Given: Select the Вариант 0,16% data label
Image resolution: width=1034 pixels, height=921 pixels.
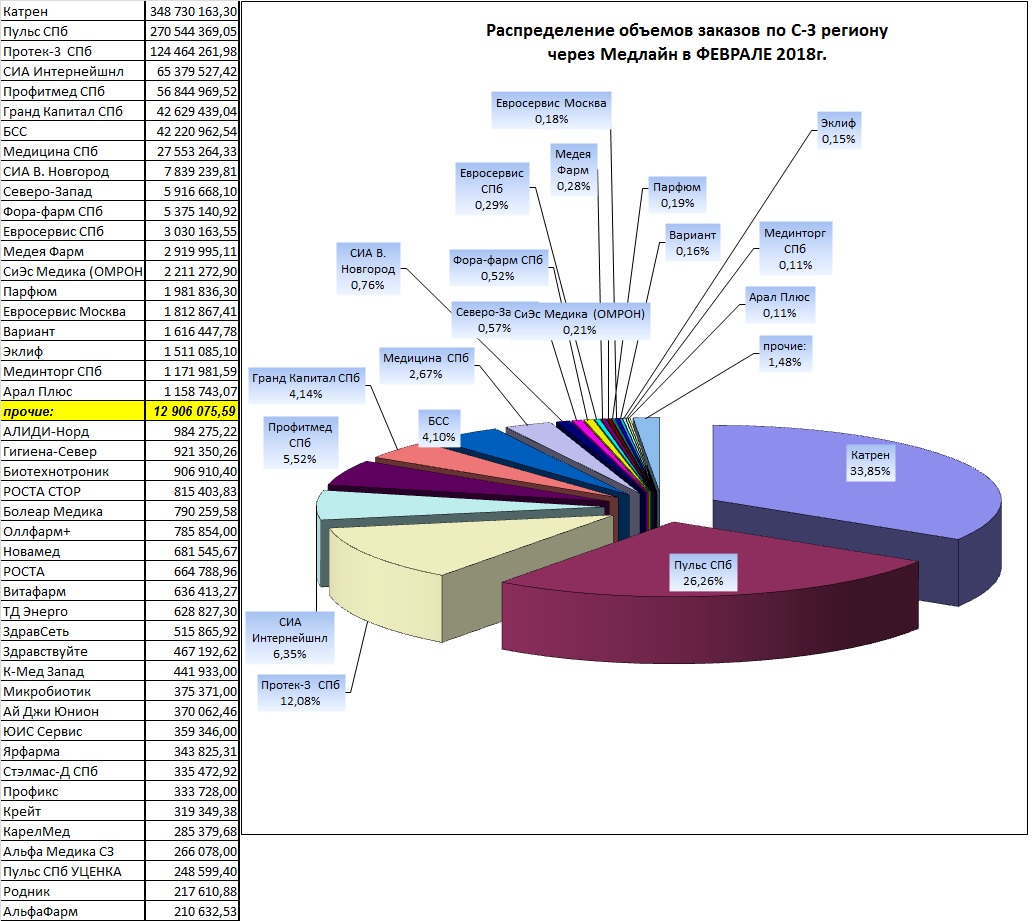Looking at the screenshot, I should point(692,243).
